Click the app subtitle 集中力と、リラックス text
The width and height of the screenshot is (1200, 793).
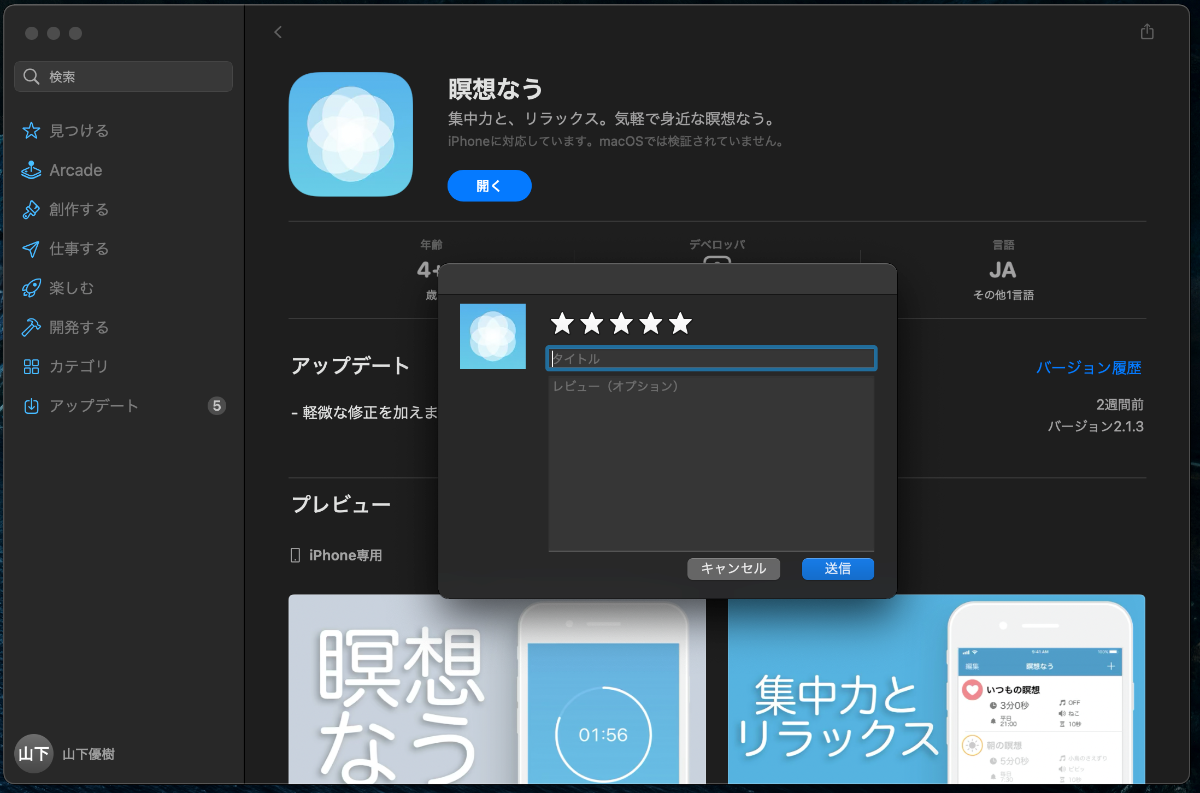612,119
